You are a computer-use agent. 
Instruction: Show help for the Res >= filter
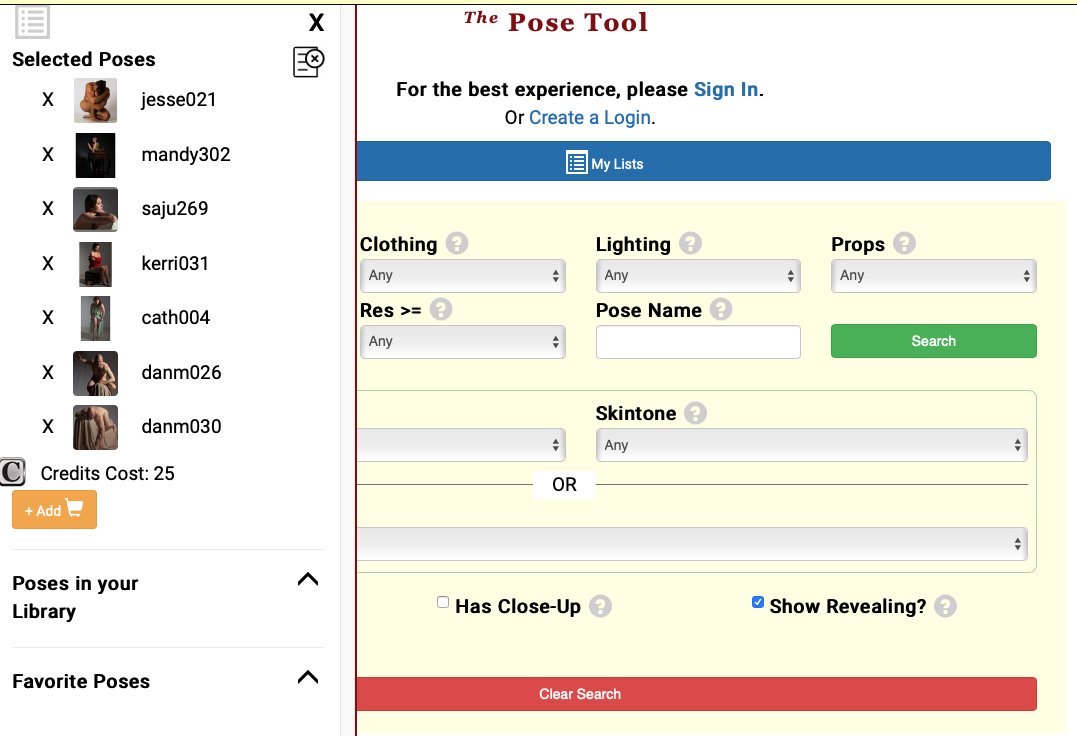(441, 310)
